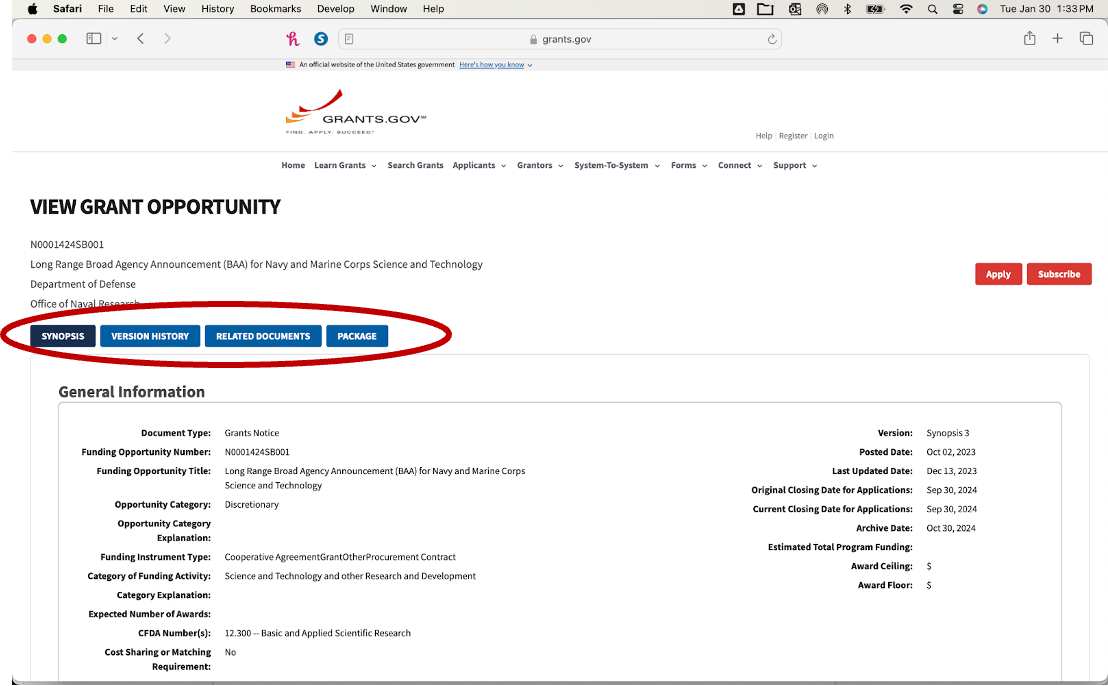Open the File menu

106,9
